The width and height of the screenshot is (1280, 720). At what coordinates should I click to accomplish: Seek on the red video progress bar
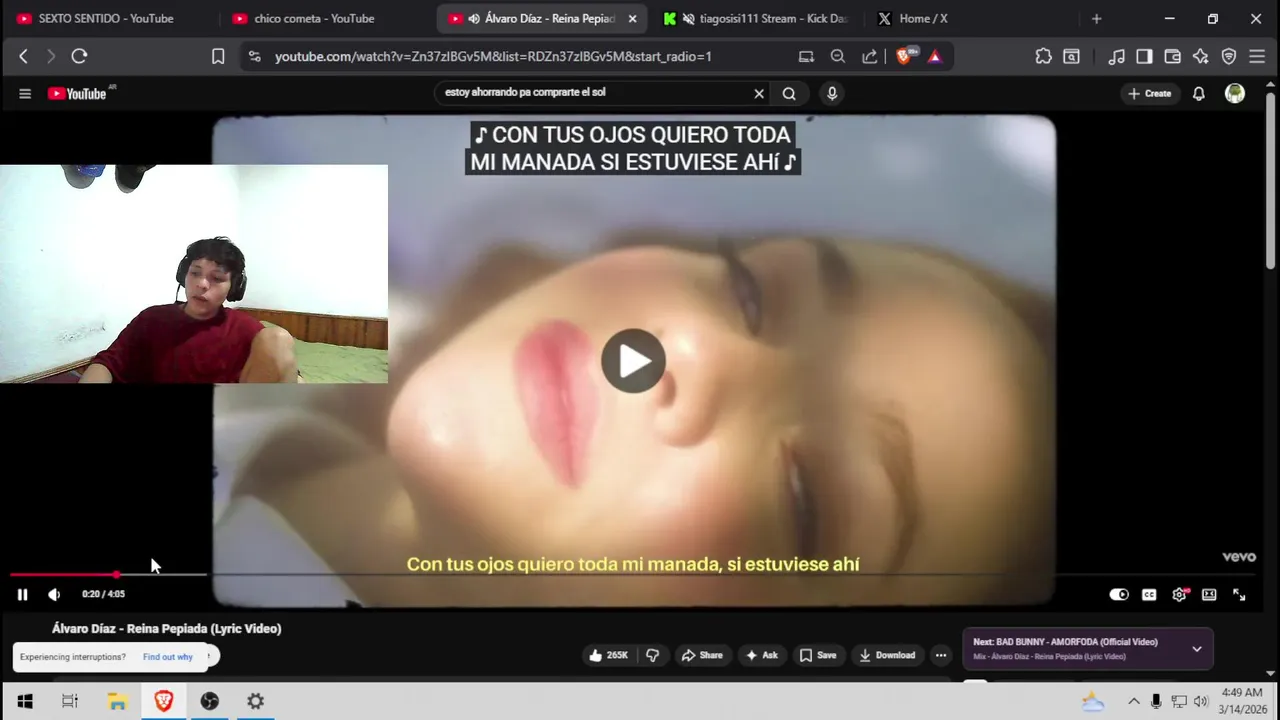tap(632, 575)
